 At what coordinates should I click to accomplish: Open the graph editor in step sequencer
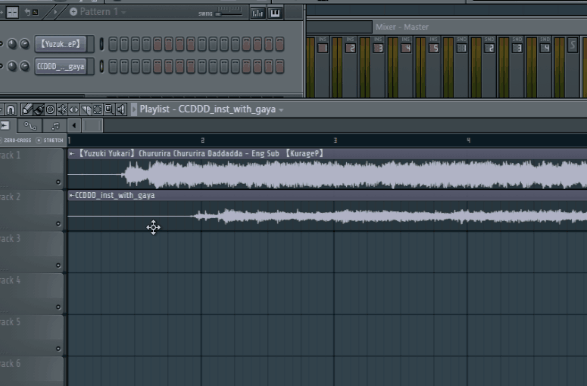coord(258,13)
